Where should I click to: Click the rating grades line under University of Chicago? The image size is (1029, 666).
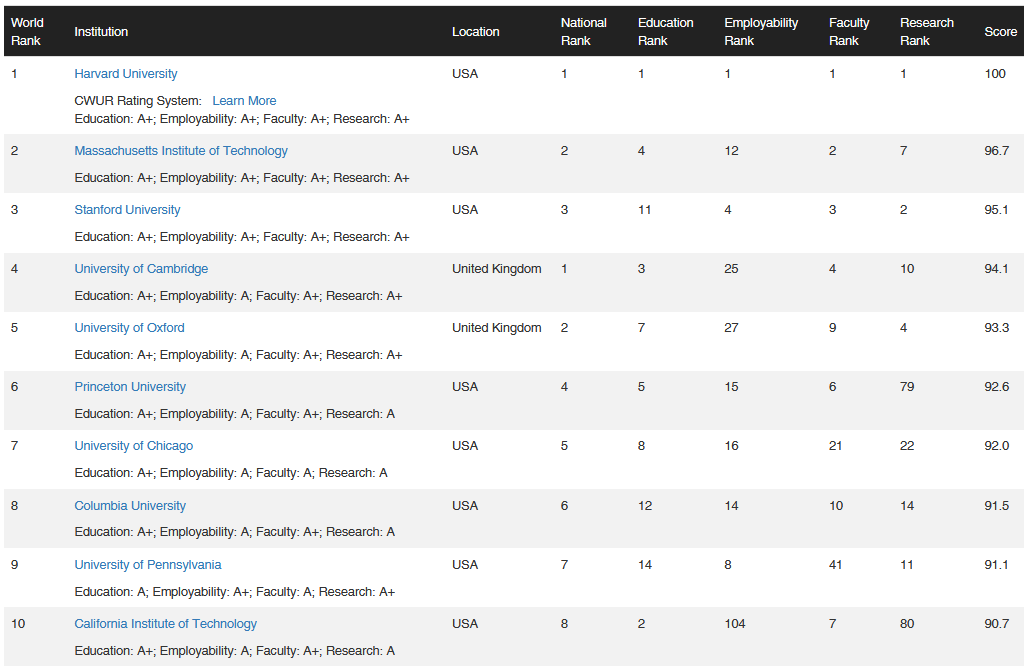click(231, 473)
